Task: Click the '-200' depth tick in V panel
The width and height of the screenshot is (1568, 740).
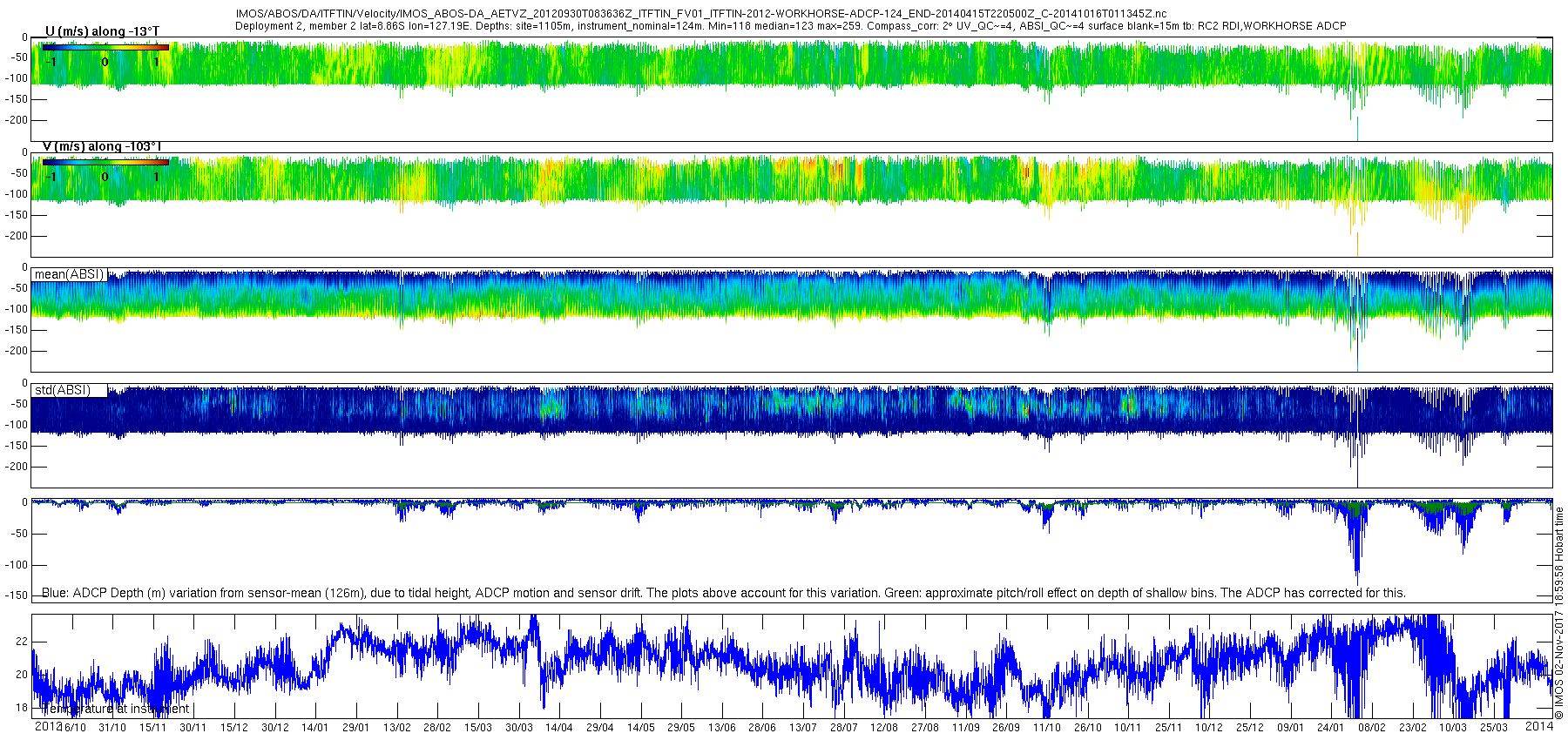Action: point(17,236)
